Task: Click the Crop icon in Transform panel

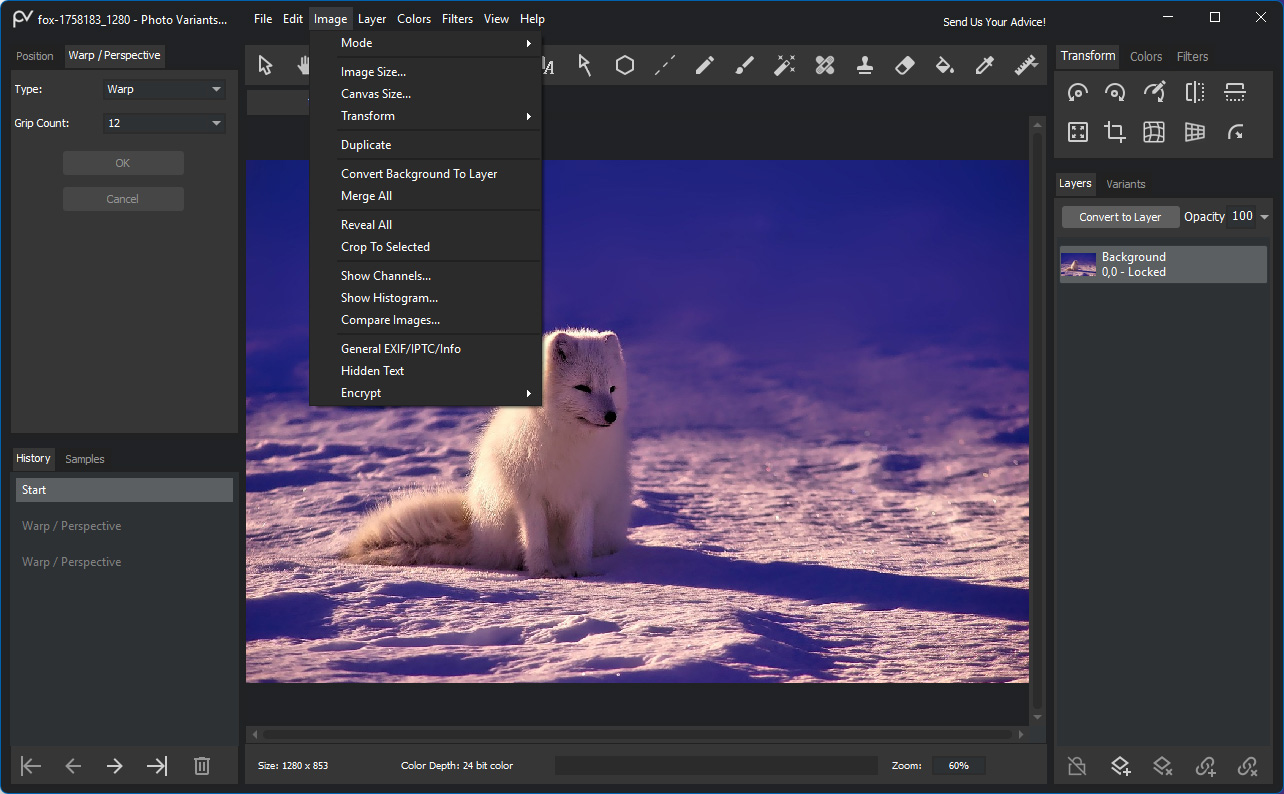Action: tap(1115, 132)
